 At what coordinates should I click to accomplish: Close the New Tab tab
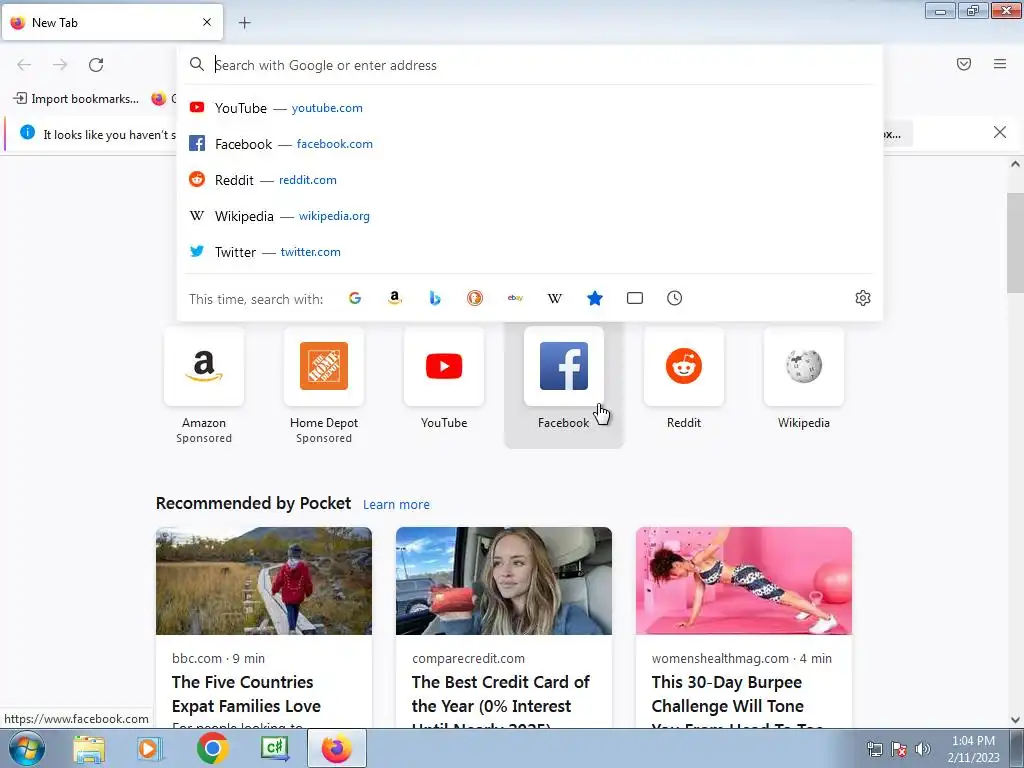(x=207, y=22)
